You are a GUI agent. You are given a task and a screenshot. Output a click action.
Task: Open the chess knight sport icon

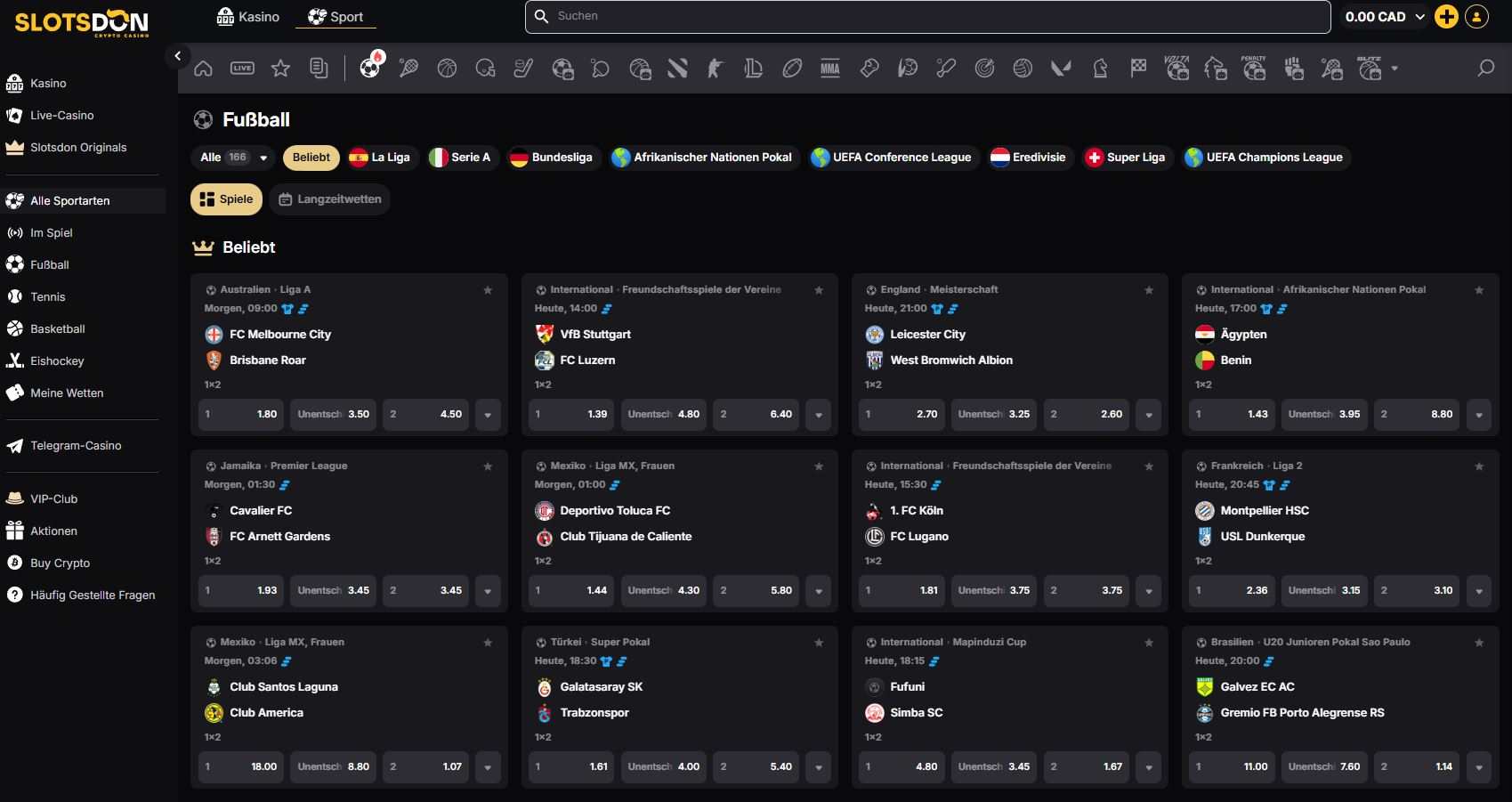point(1100,69)
